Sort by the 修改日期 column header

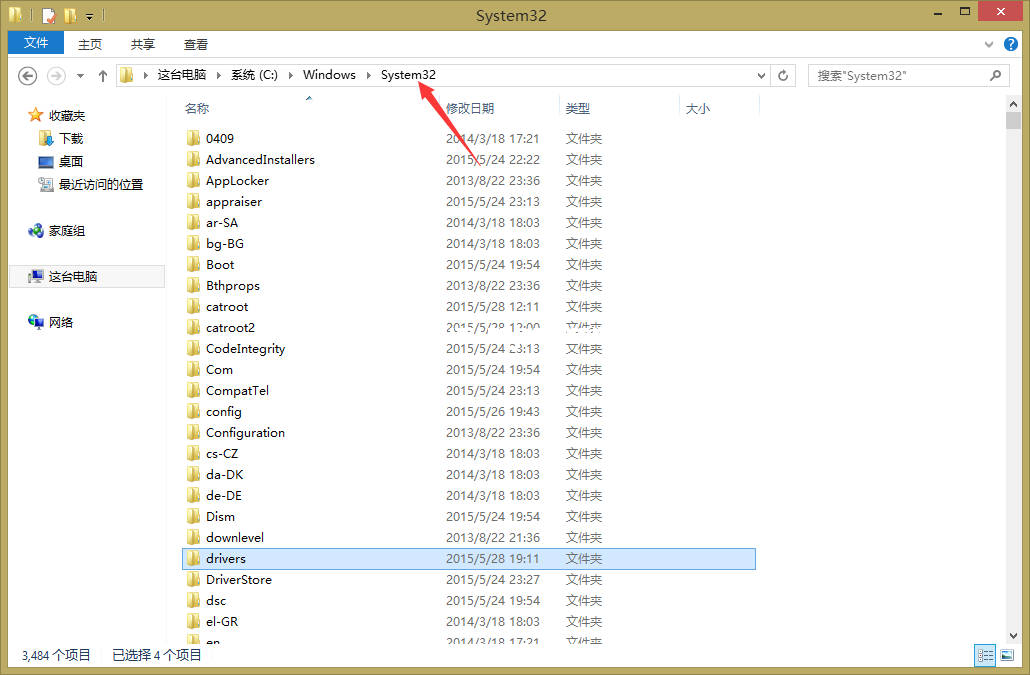[470, 108]
